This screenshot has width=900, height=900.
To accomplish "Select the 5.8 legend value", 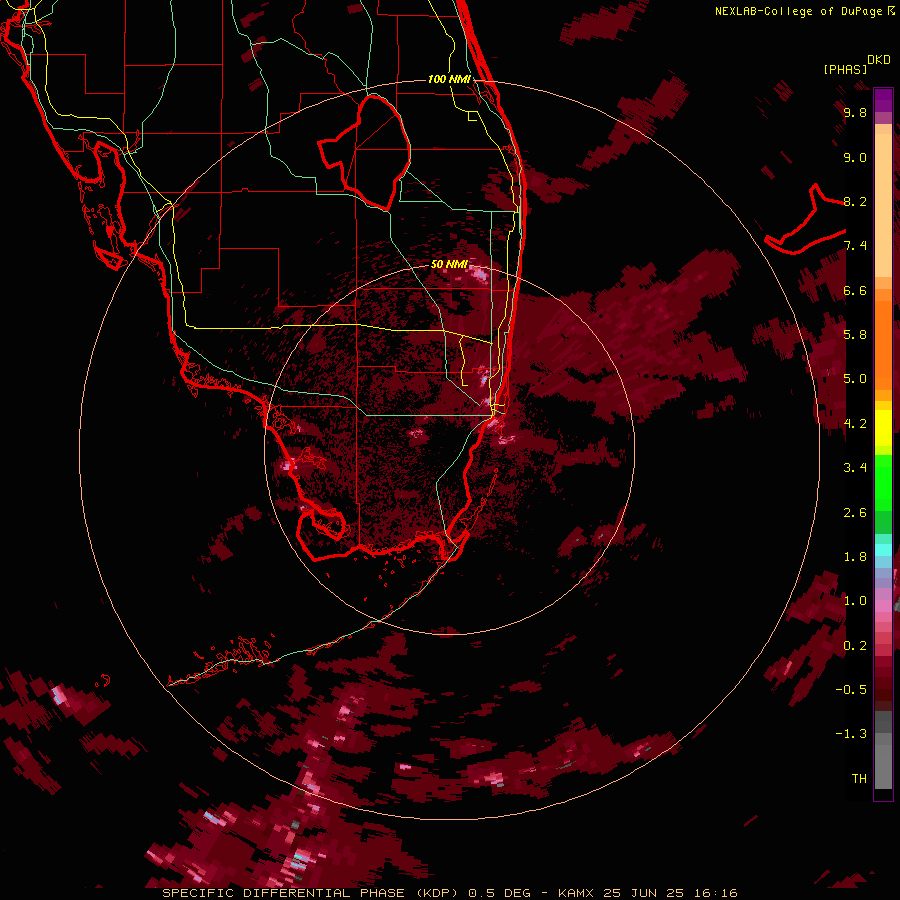I will pos(855,335).
